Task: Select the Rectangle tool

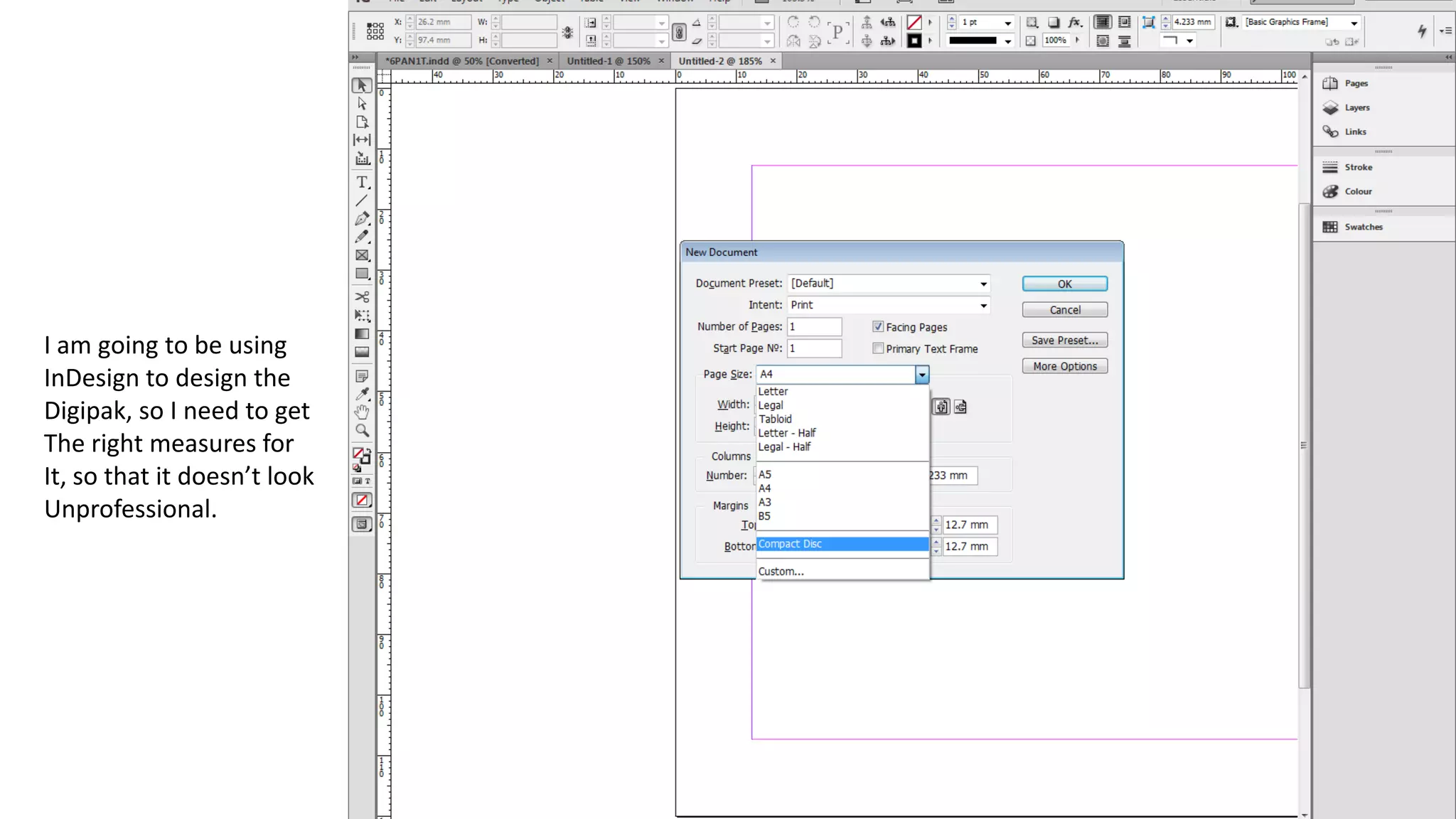Action: pyautogui.click(x=362, y=274)
